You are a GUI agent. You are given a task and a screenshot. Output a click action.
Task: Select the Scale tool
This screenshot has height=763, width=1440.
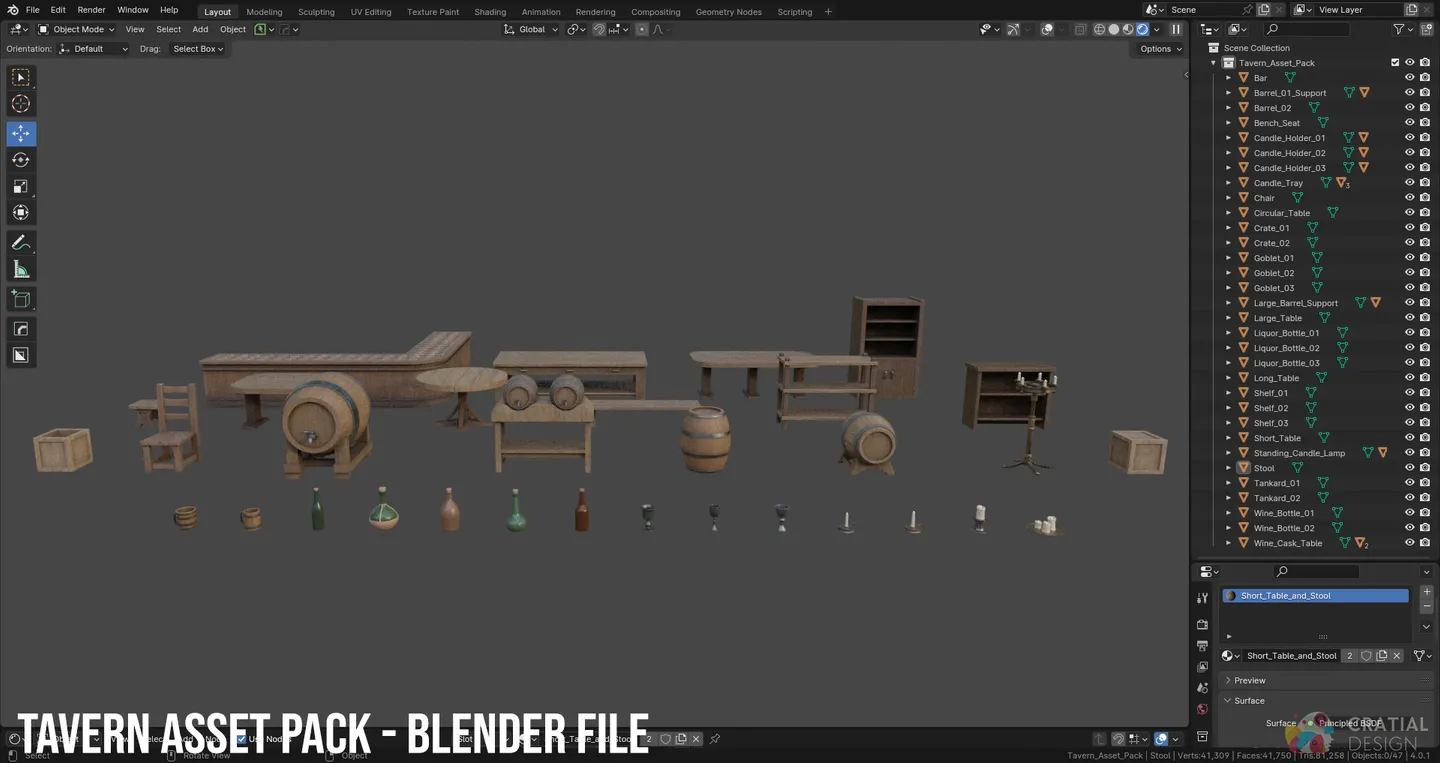[x=21, y=186]
